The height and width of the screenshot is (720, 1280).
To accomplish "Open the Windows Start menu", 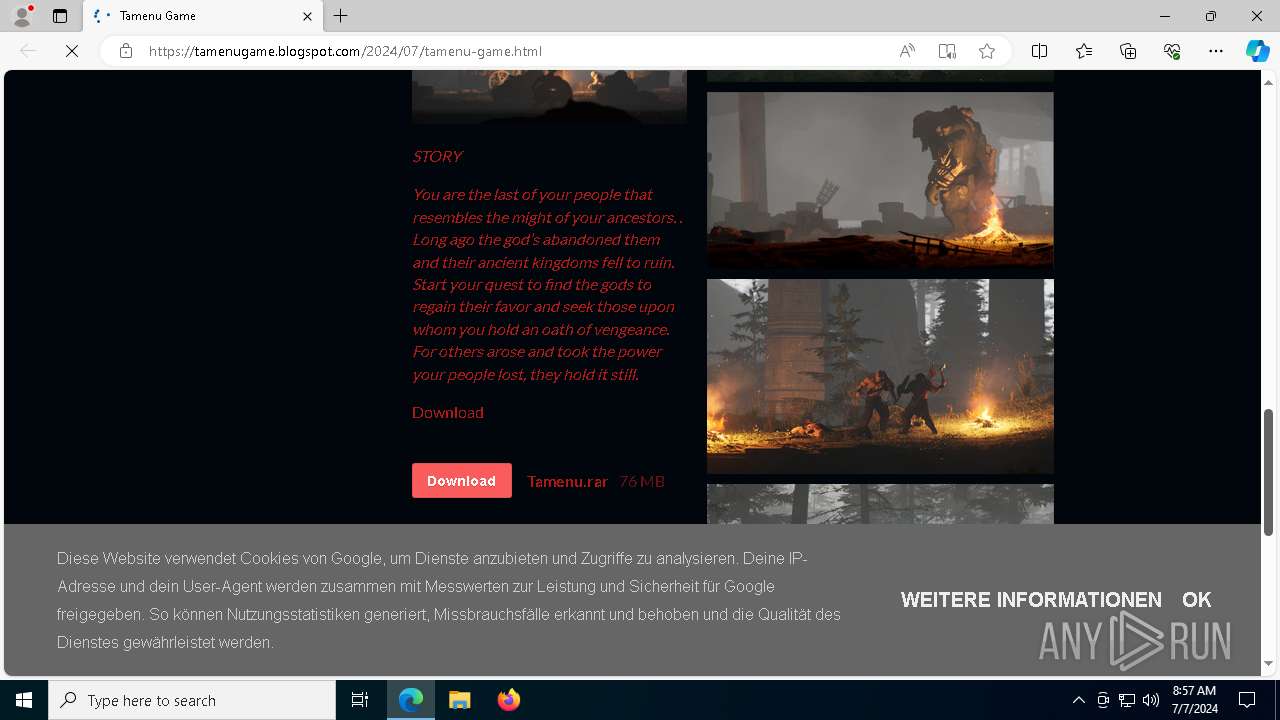I will 24,700.
